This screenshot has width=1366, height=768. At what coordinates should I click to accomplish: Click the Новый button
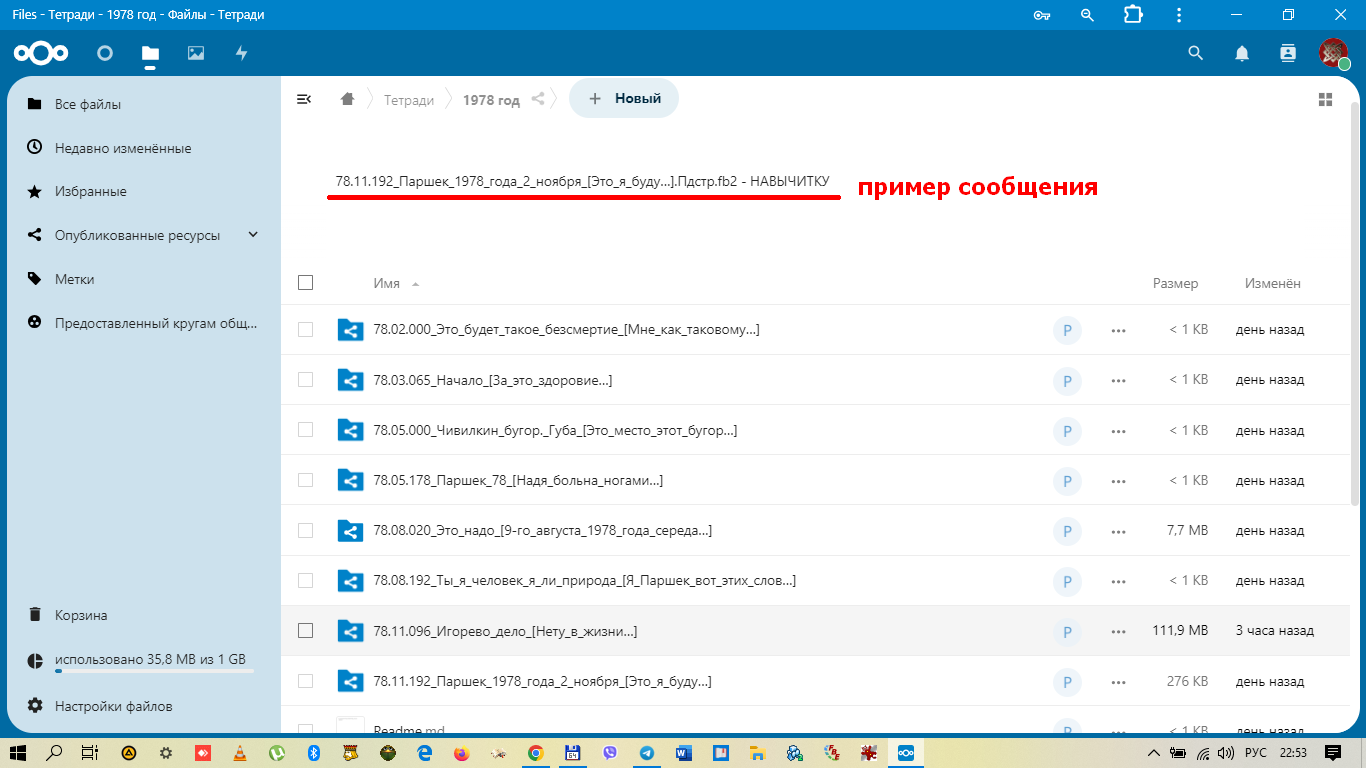[x=624, y=99]
